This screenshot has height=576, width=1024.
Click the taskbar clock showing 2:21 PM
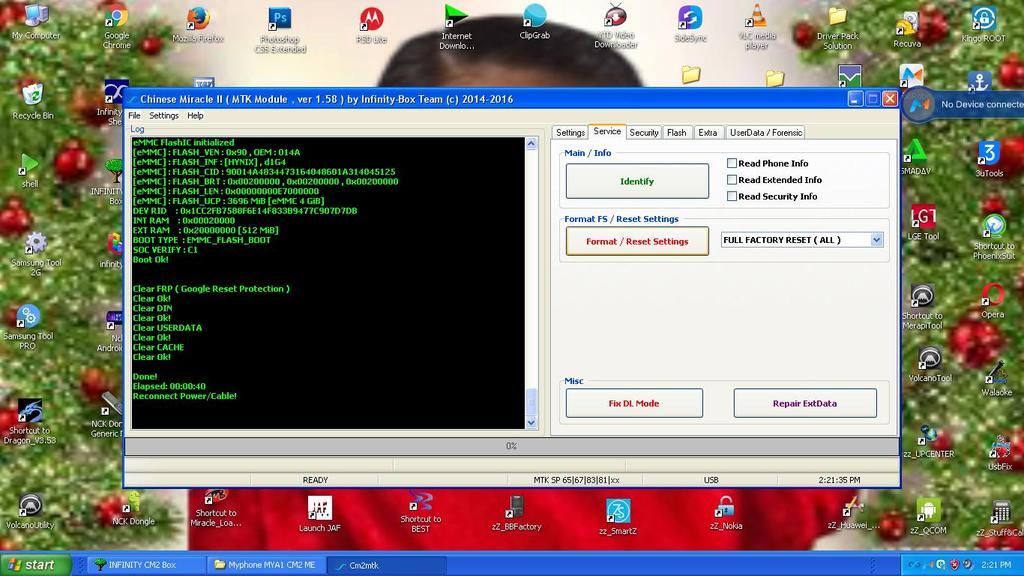point(996,565)
